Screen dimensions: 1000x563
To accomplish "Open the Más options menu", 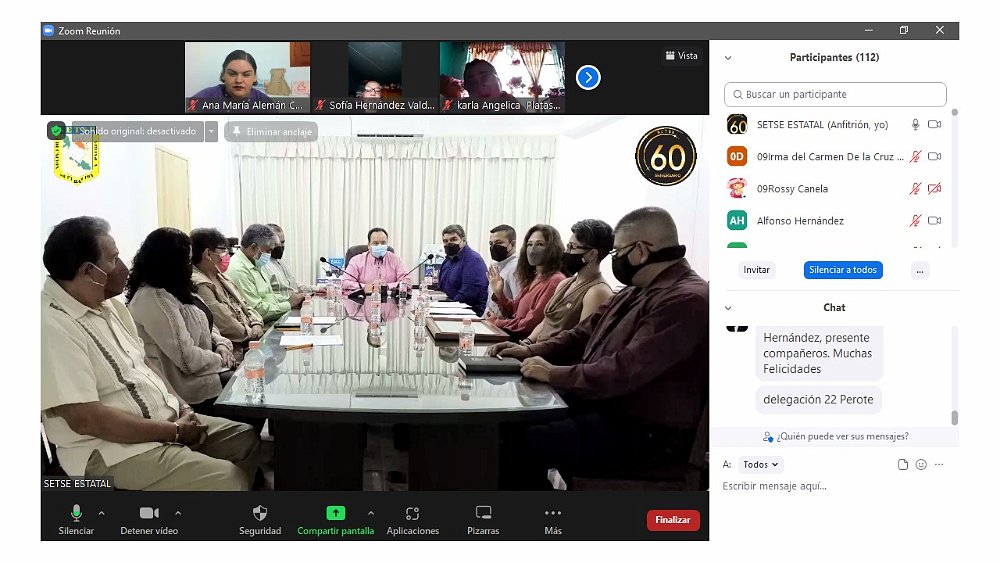I will click(x=553, y=514).
